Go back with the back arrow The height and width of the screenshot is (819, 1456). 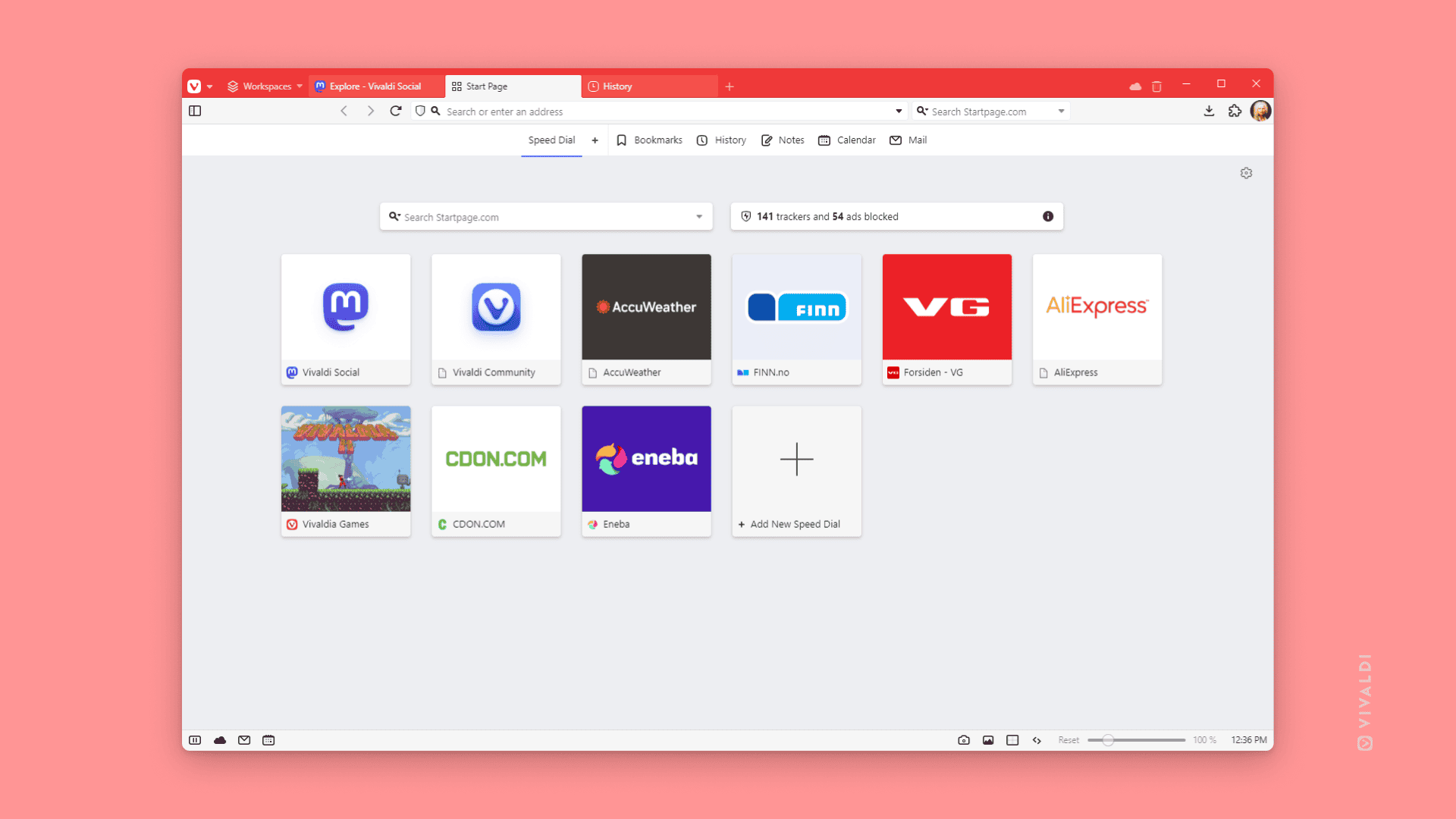[x=344, y=111]
